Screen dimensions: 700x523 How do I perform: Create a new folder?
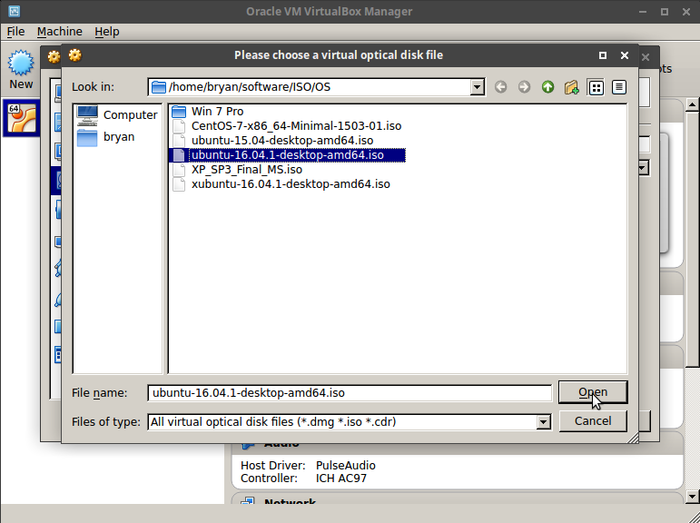tap(571, 87)
